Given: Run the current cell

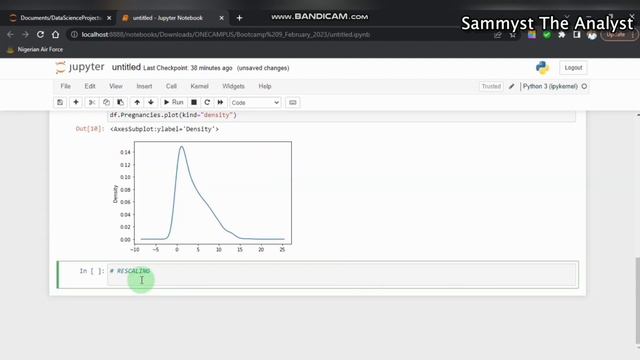Looking at the screenshot, I should coord(173,102).
